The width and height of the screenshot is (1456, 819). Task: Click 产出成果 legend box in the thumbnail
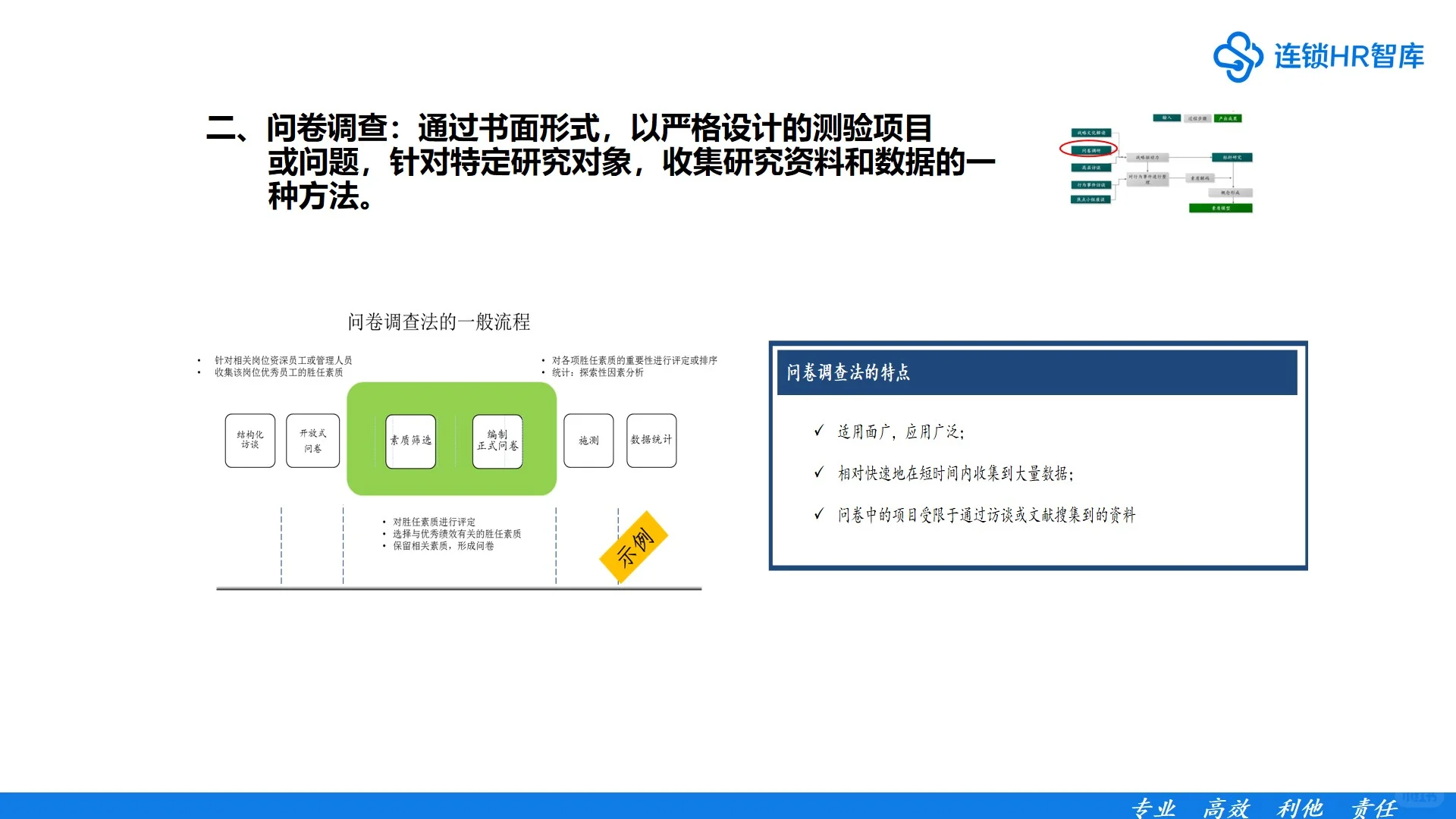click(1228, 118)
